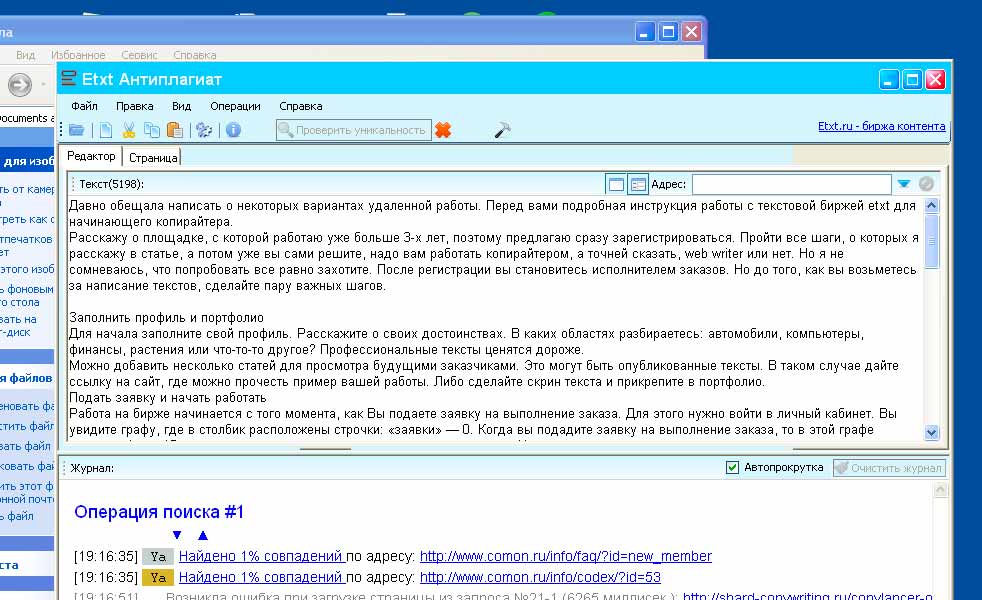Click the Очистить журнал button
This screenshot has height=600, width=982.
tap(889, 468)
